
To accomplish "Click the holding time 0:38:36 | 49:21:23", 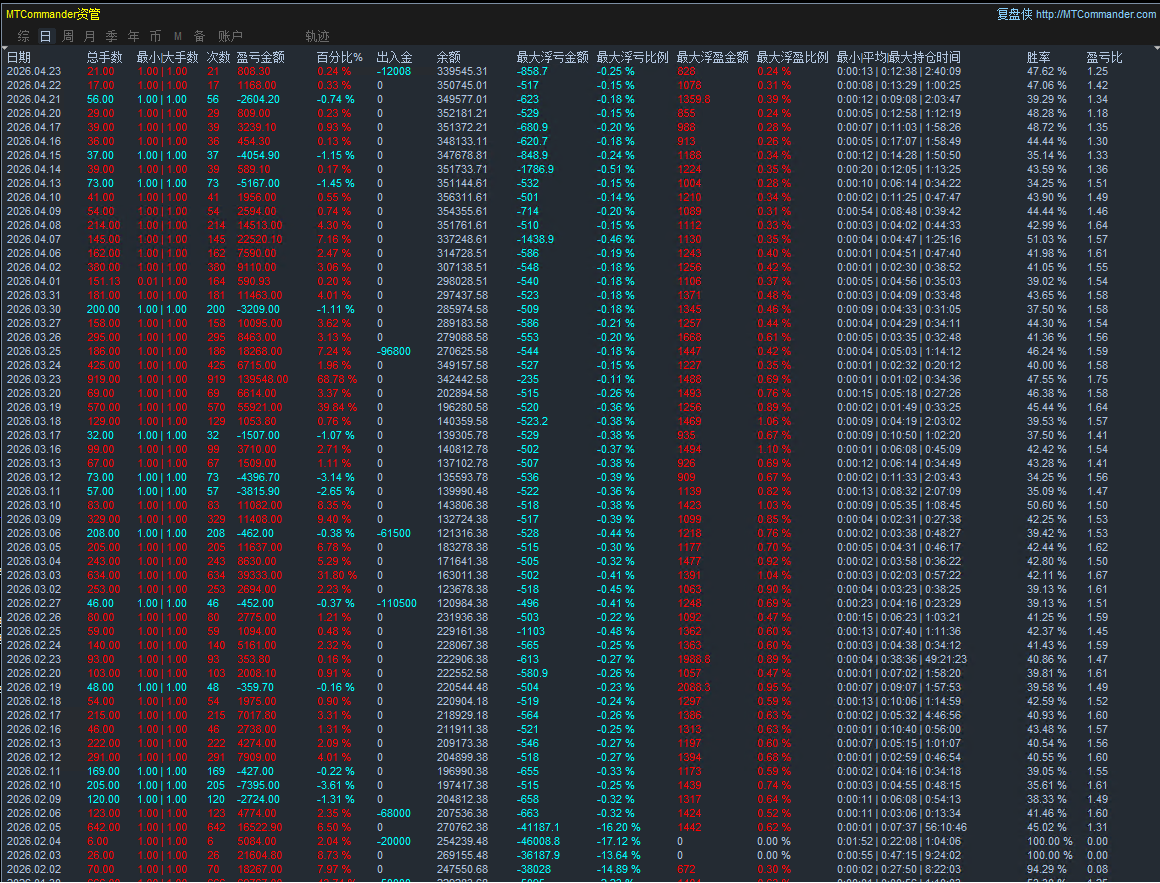I will point(924,660).
